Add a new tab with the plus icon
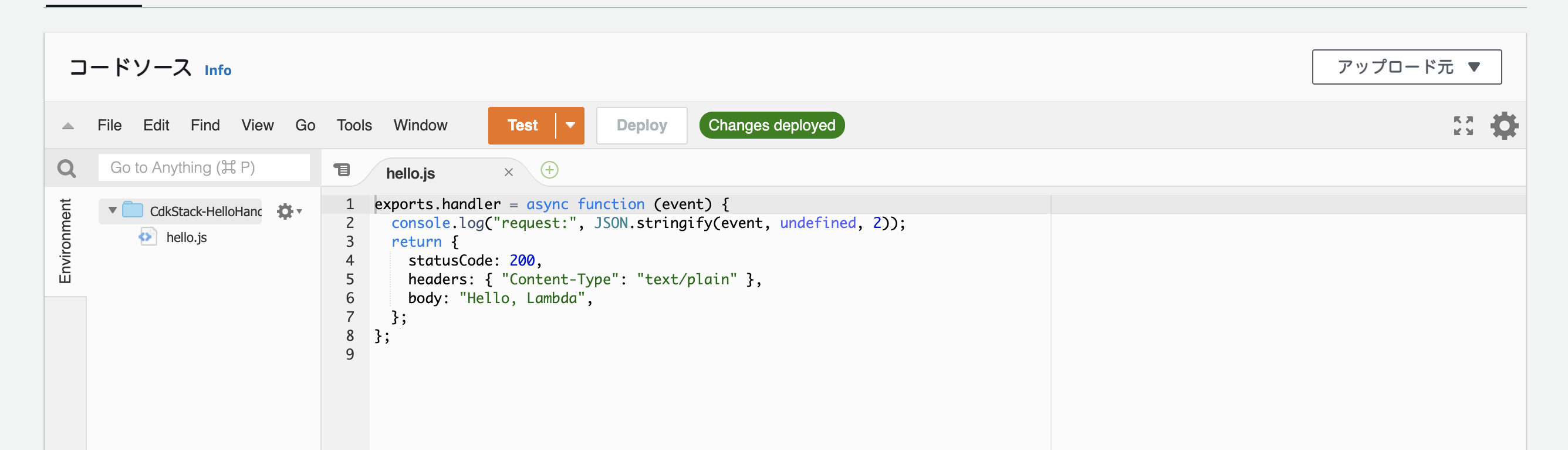This screenshot has width=1568, height=450. pos(549,170)
